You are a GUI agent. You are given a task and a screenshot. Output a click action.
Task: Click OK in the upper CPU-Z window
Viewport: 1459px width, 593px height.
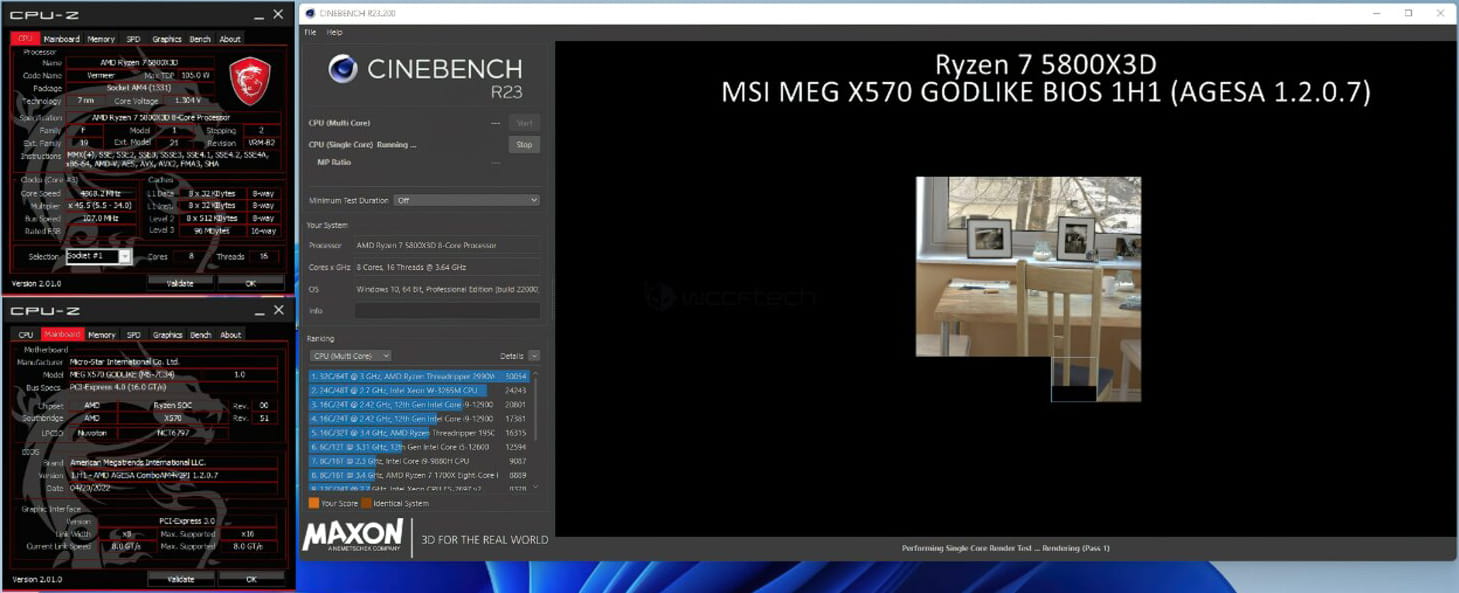pyautogui.click(x=251, y=283)
